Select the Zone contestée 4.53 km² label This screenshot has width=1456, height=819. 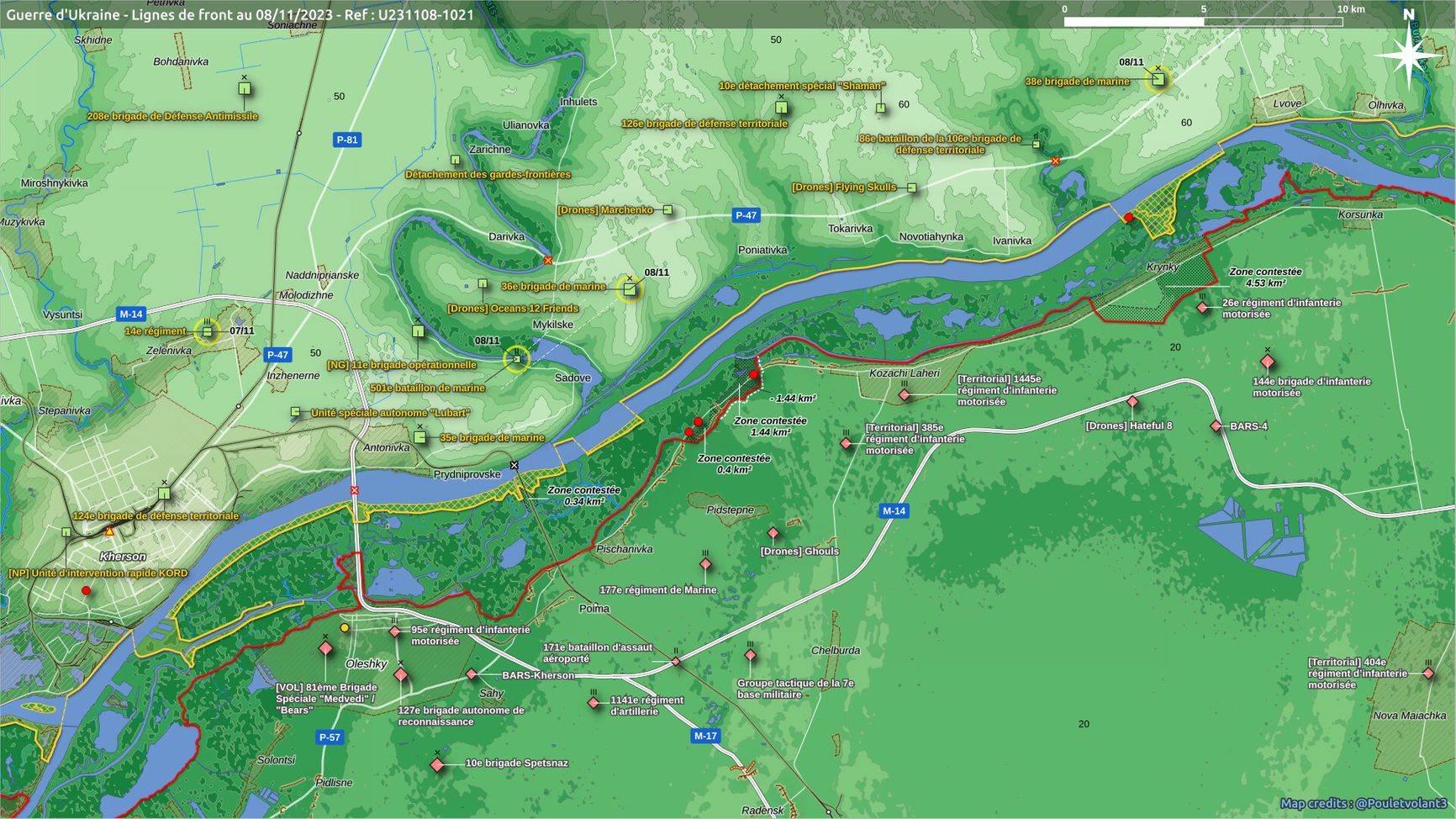[1264, 277]
